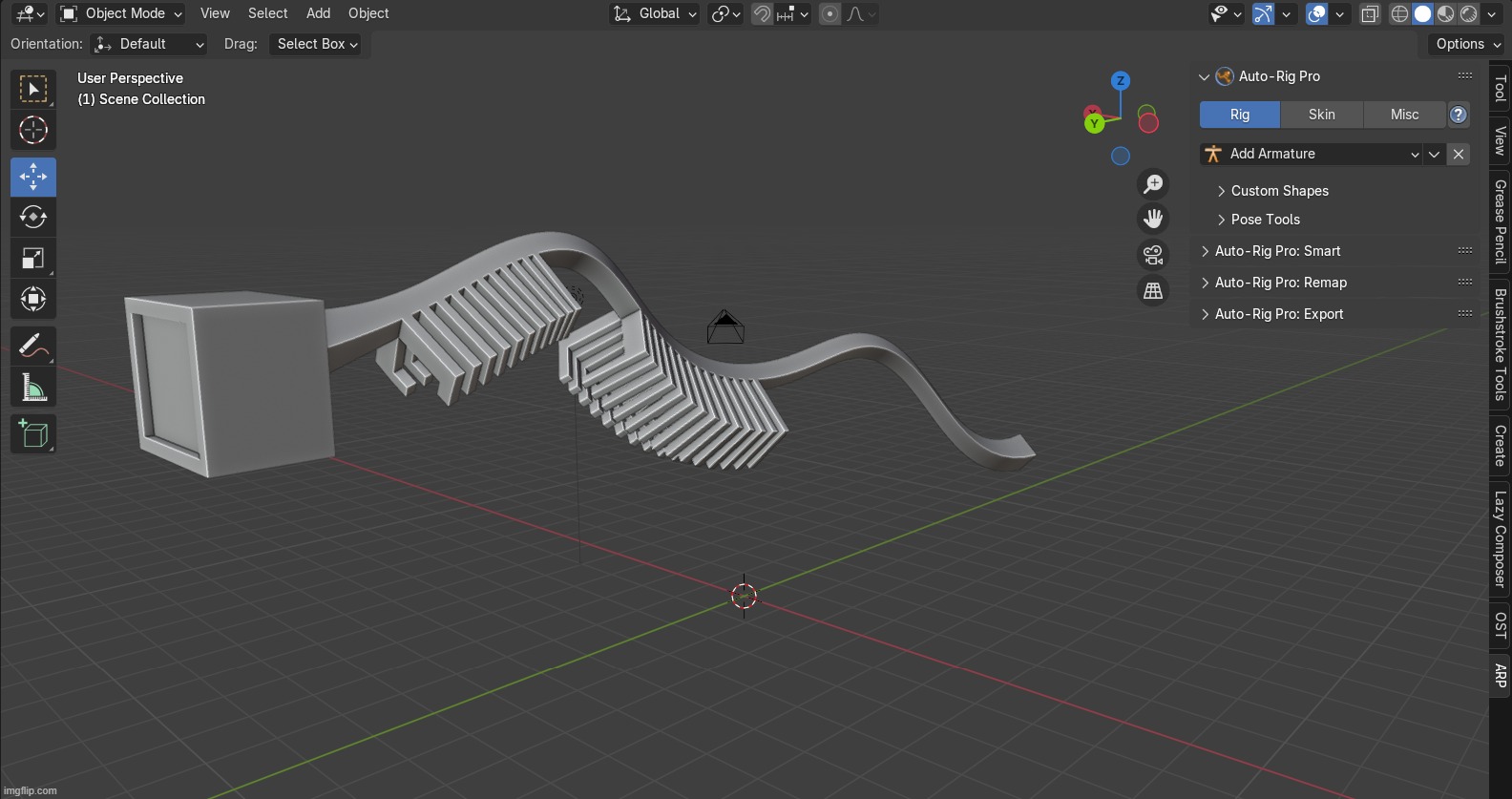Open the overlays options dropdown arrow
This screenshot has height=799, width=1512.
(1339, 13)
